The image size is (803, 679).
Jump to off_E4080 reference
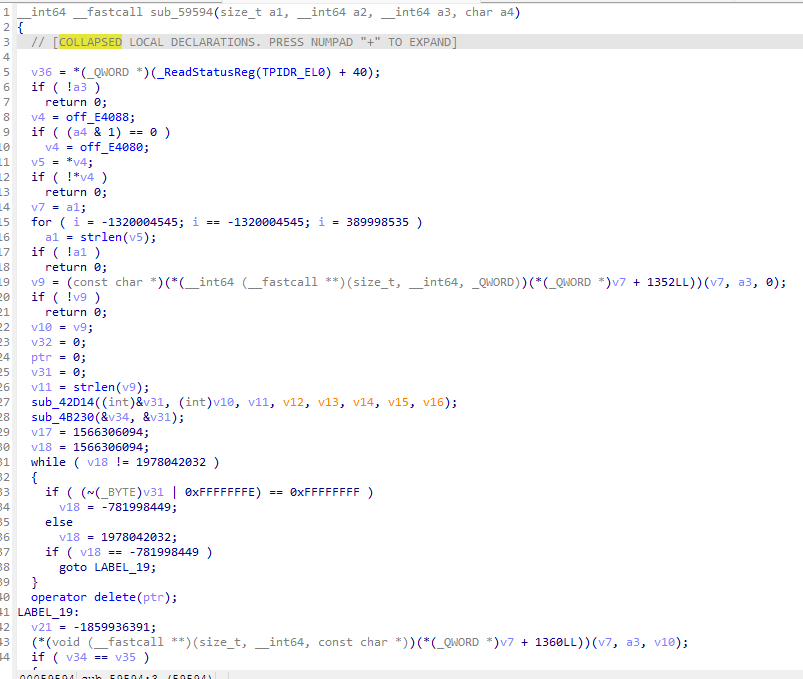(114, 146)
